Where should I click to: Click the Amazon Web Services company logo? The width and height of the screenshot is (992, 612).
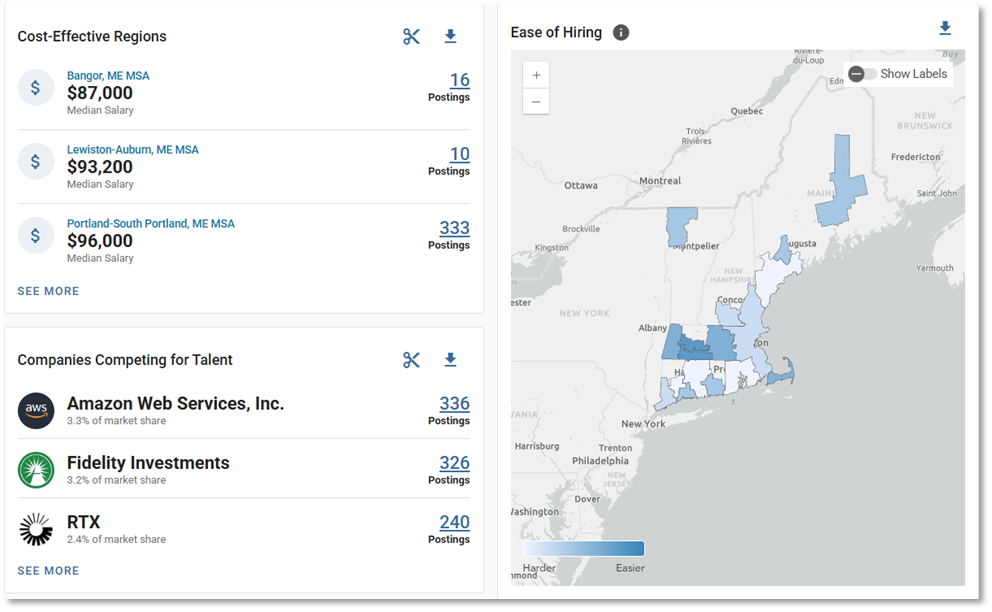tap(36, 410)
